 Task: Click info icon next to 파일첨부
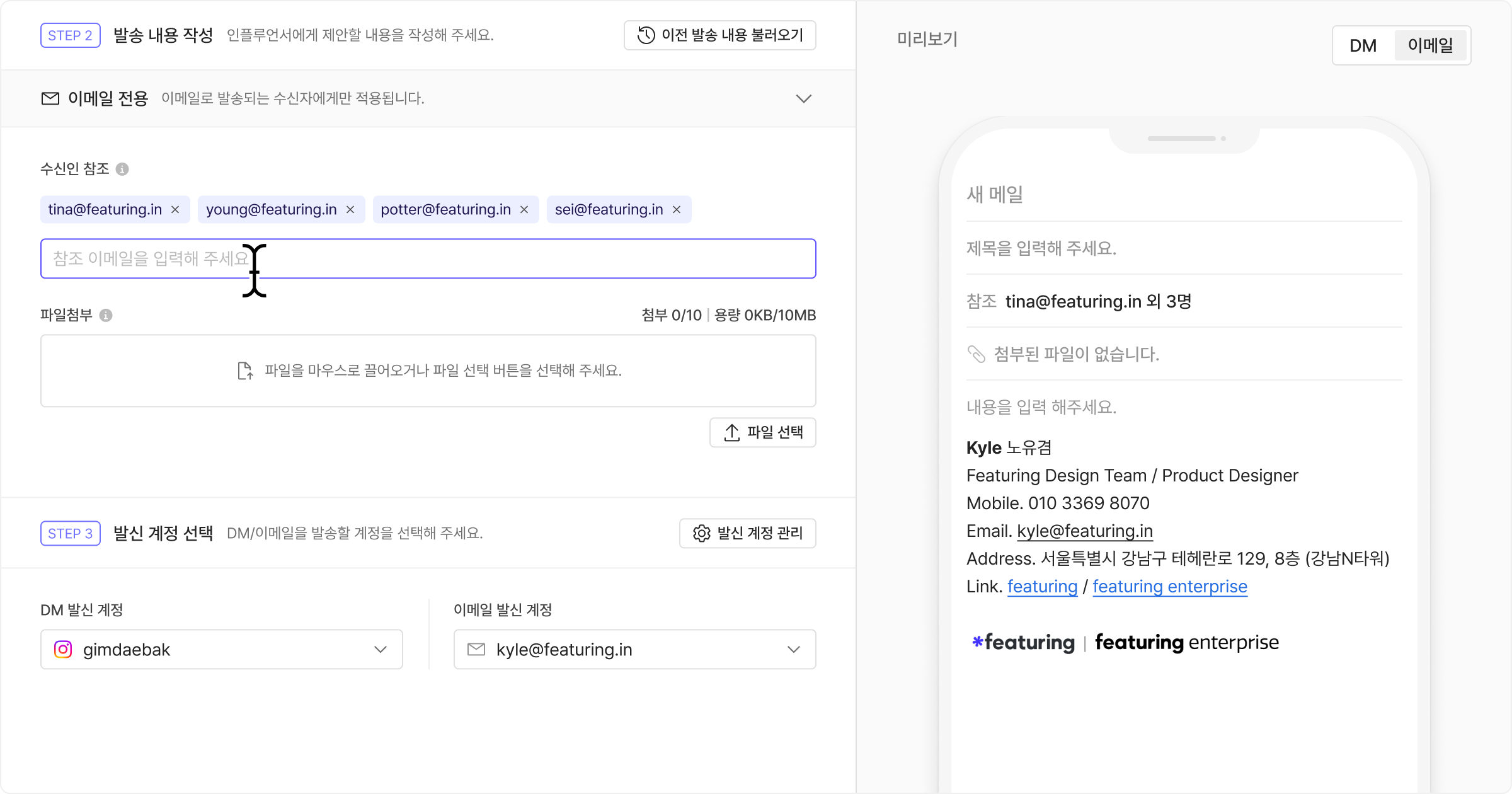[106, 315]
